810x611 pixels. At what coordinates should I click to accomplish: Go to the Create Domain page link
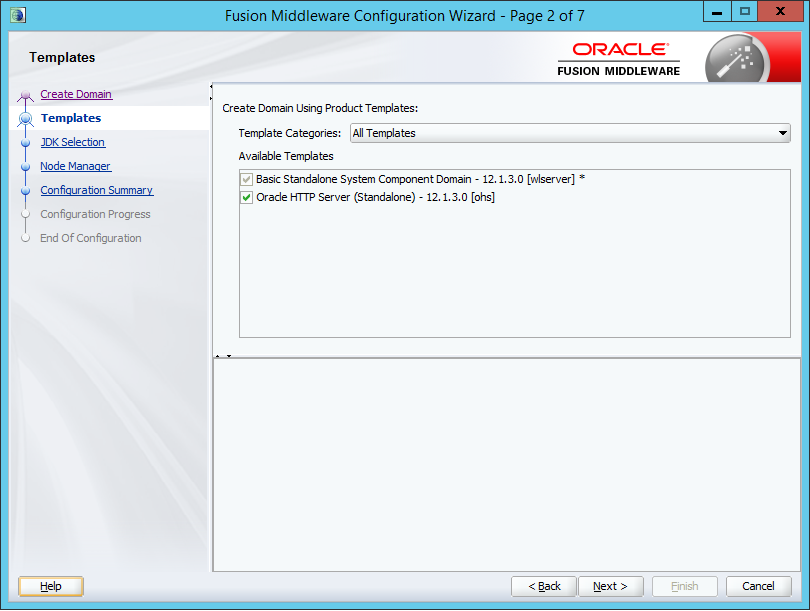(x=76, y=94)
